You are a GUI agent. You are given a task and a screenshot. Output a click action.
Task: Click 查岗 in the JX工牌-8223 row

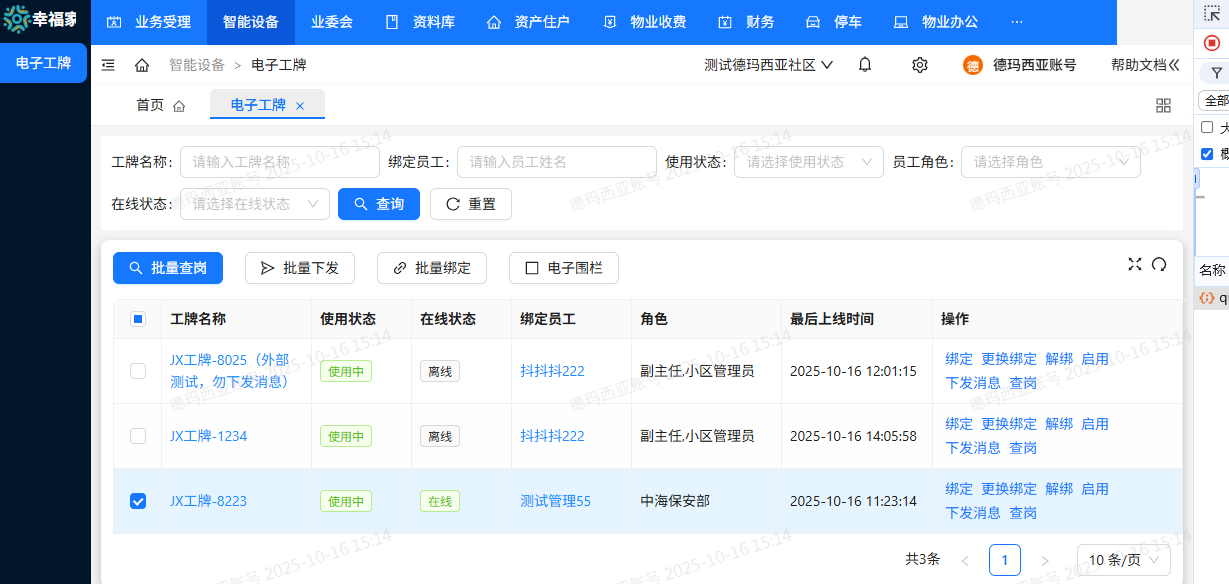1023,513
